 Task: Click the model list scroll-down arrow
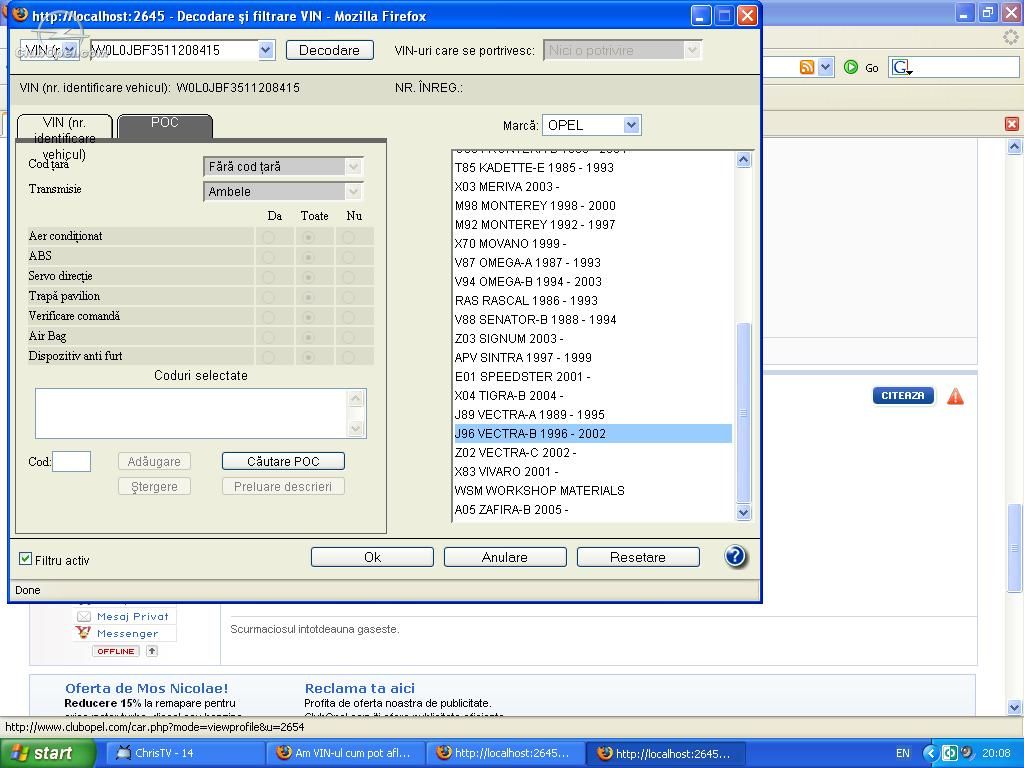[x=743, y=513]
